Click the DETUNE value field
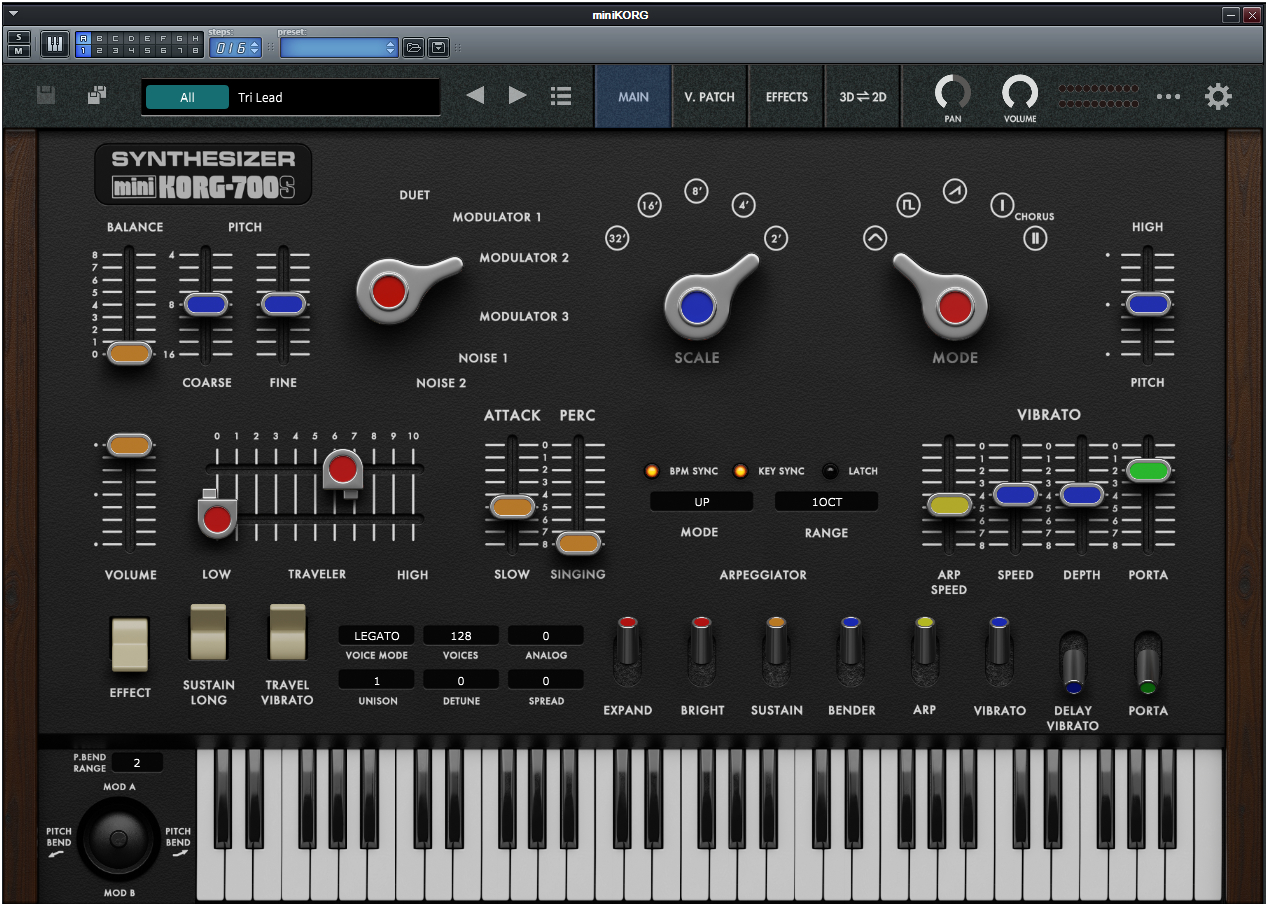The width and height of the screenshot is (1268, 906). (461, 681)
